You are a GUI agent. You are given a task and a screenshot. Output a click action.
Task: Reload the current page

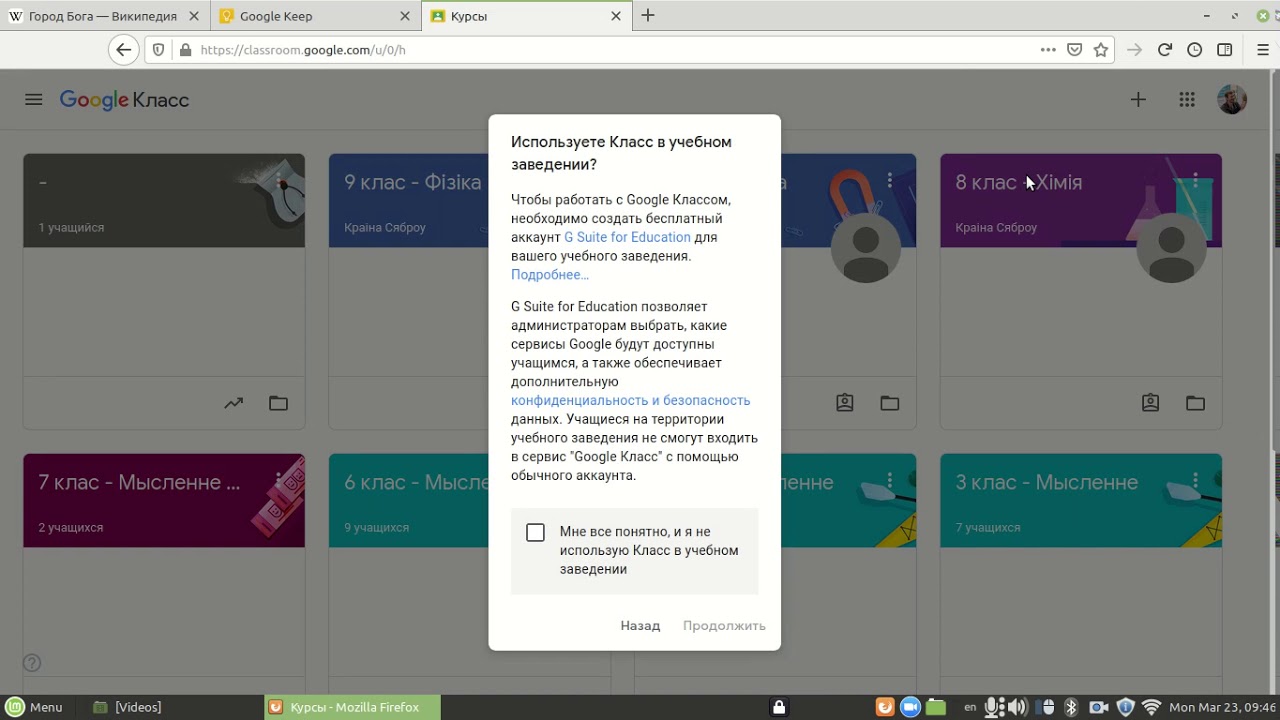1164,50
